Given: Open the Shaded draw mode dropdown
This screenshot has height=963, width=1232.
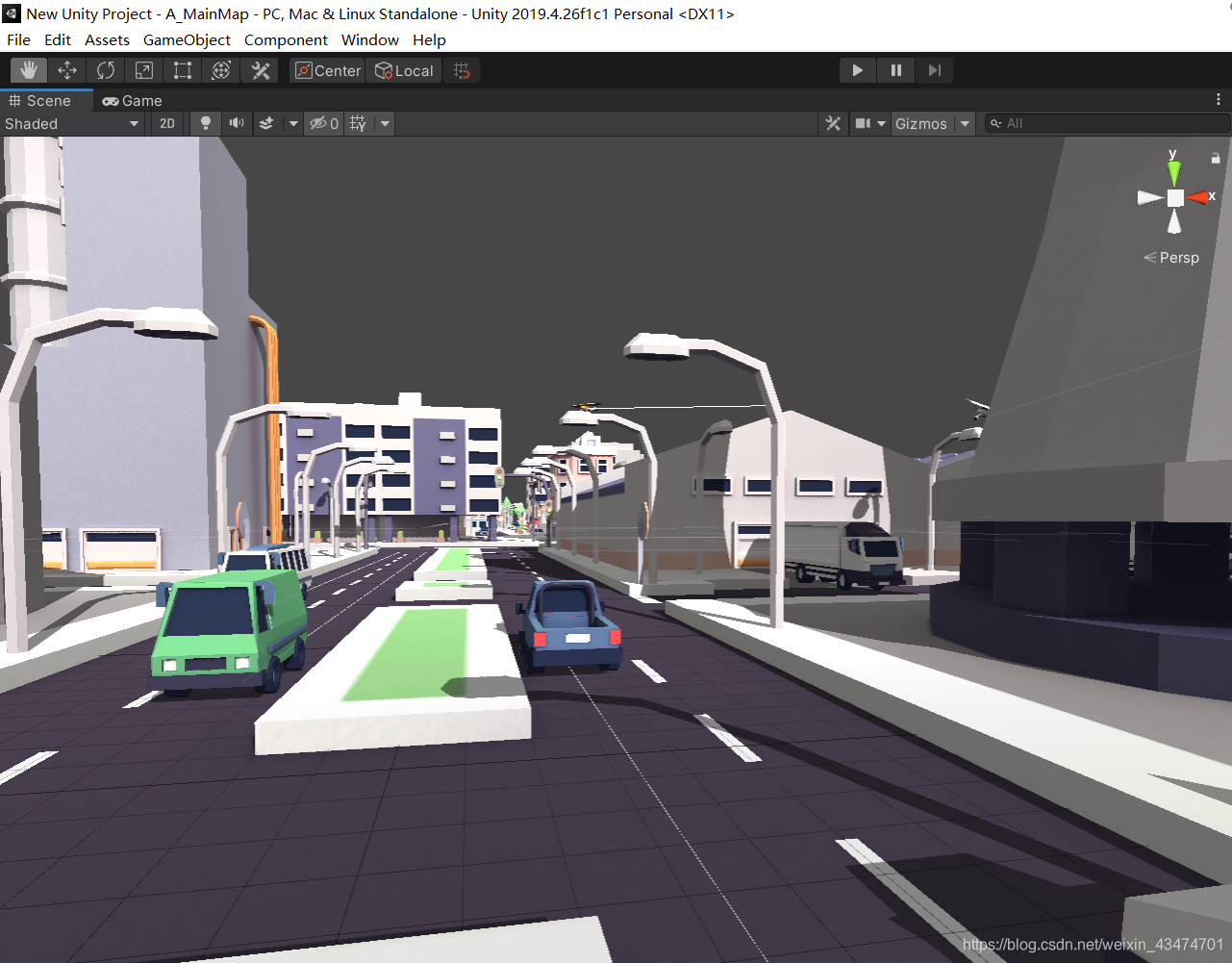Looking at the screenshot, I should click(x=72, y=123).
